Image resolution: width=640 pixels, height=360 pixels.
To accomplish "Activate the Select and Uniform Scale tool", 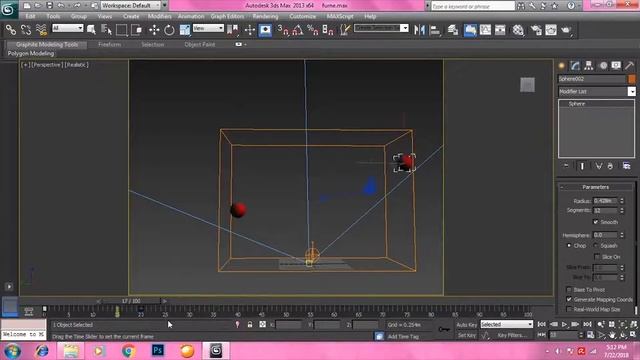I will 184,30.
